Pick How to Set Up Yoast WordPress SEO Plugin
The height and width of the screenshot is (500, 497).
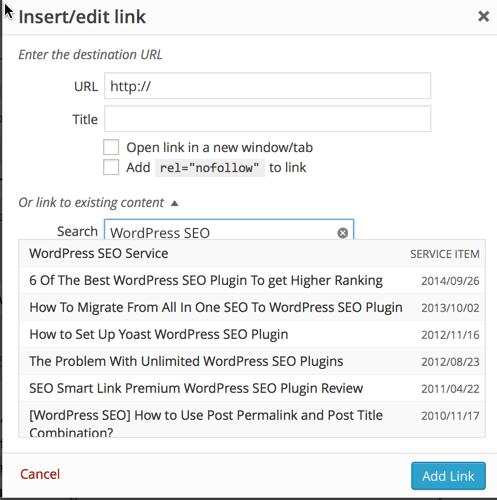252,334
